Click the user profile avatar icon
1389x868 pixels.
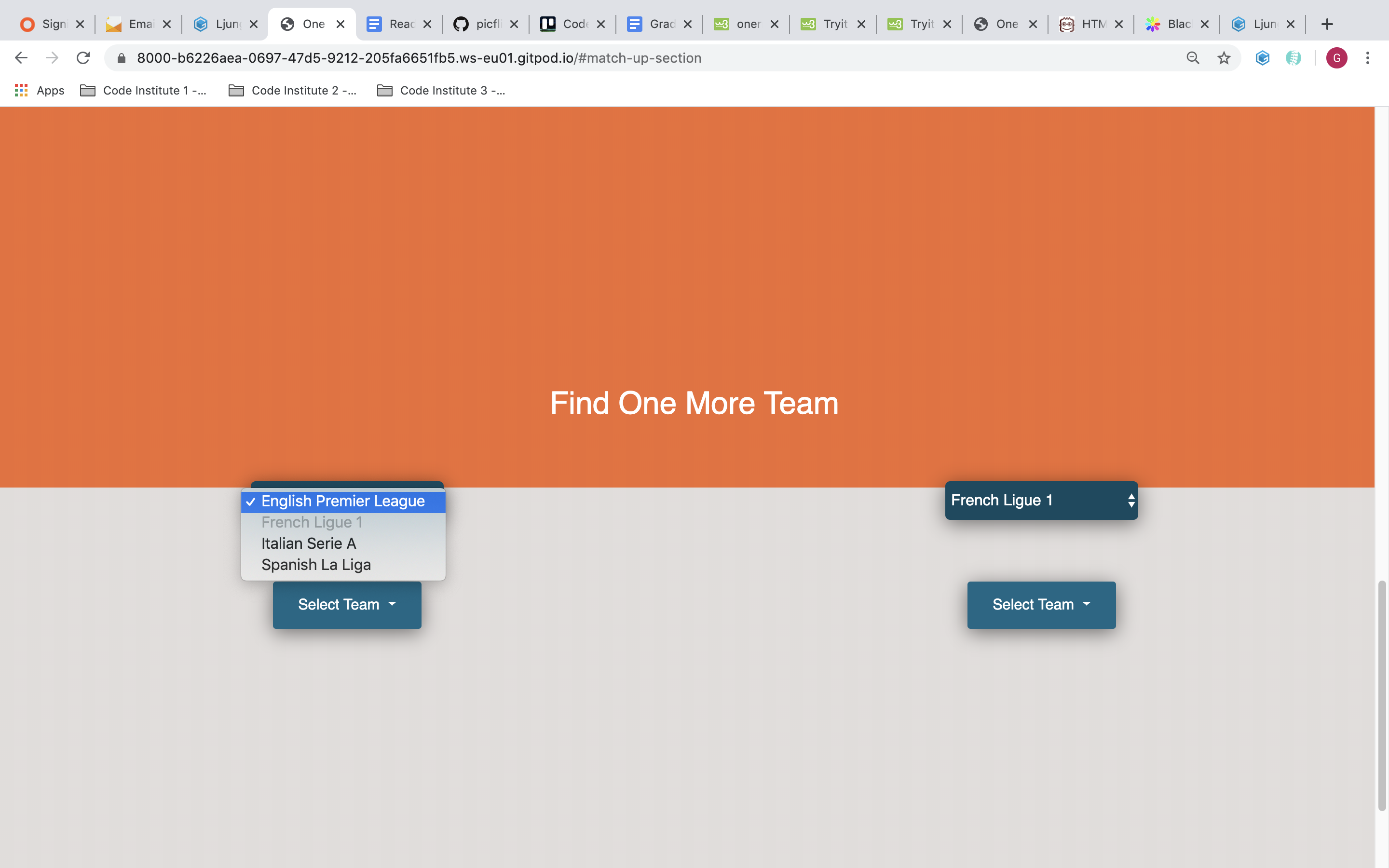coord(1337,57)
